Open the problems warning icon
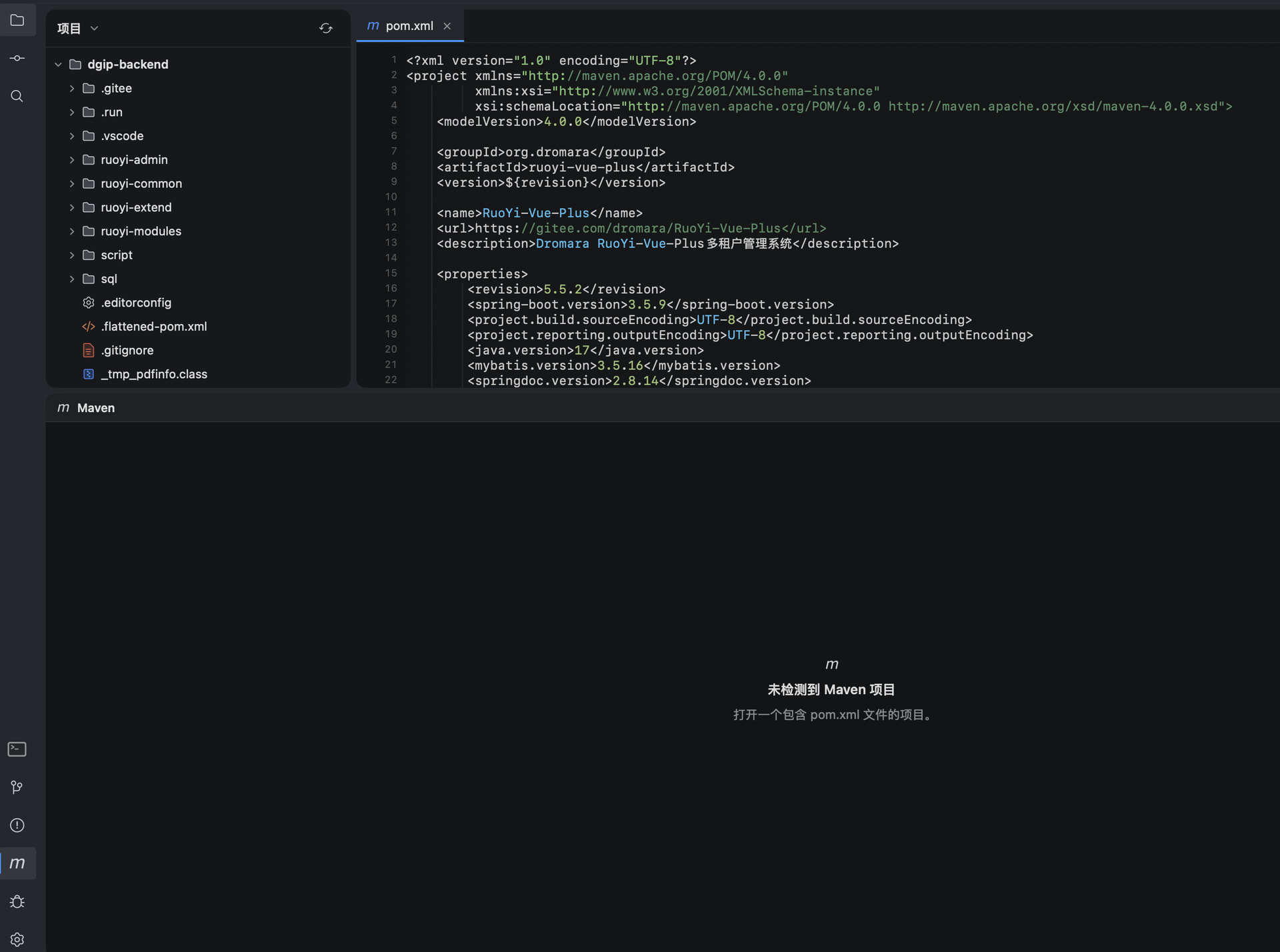 click(x=17, y=825)
